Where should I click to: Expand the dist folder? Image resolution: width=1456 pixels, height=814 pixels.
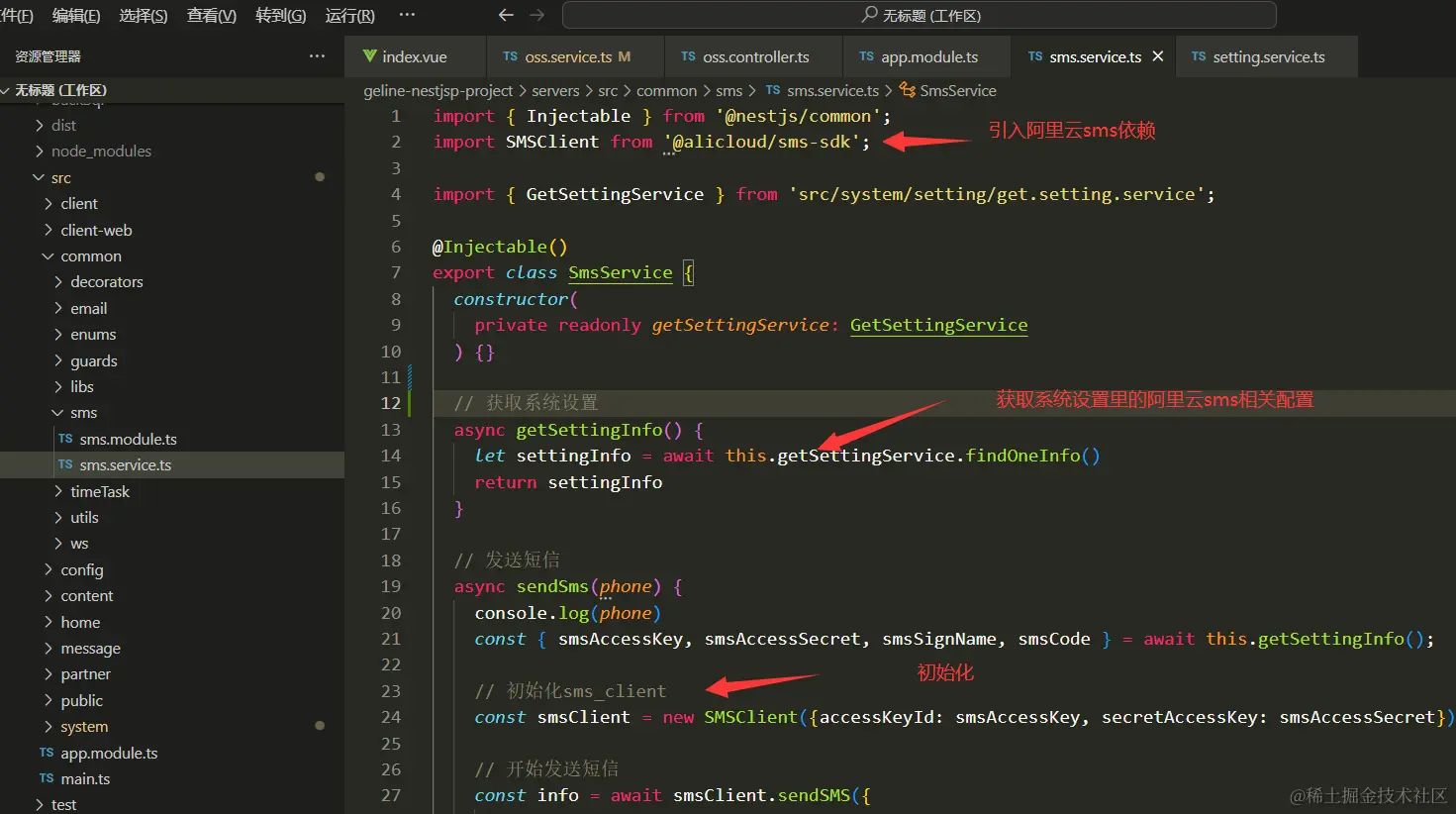(x=40, y=125)
